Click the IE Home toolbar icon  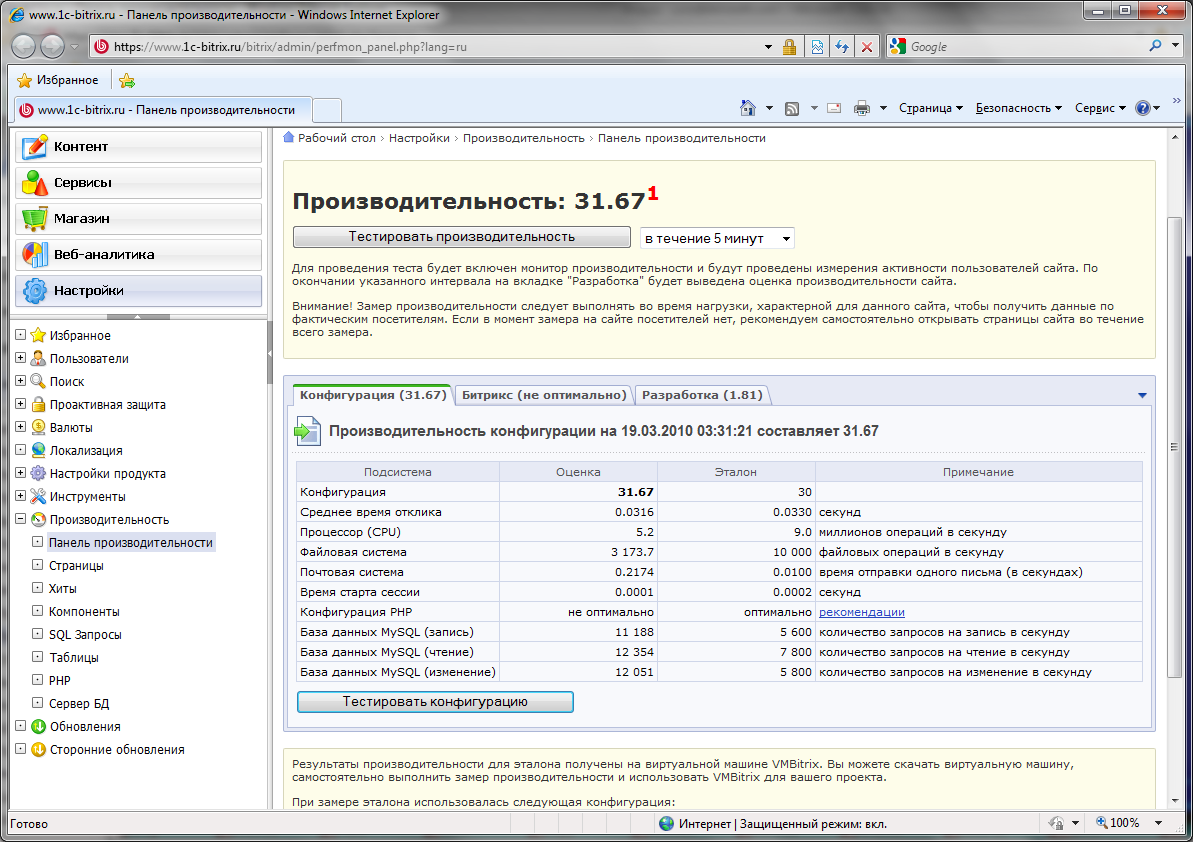click(747, 108)
